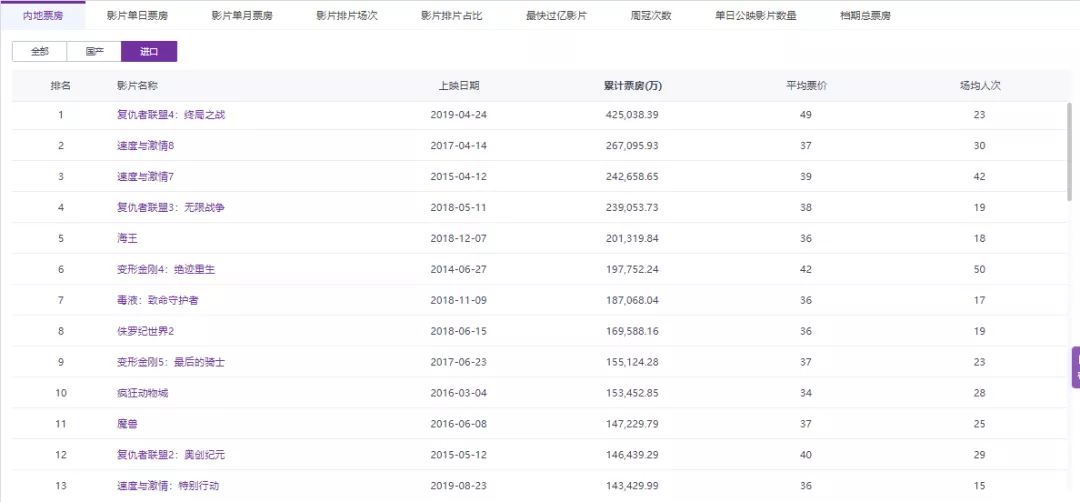Click release date 2015-04-12
The image size is (1080, 502).
point(459,177)
